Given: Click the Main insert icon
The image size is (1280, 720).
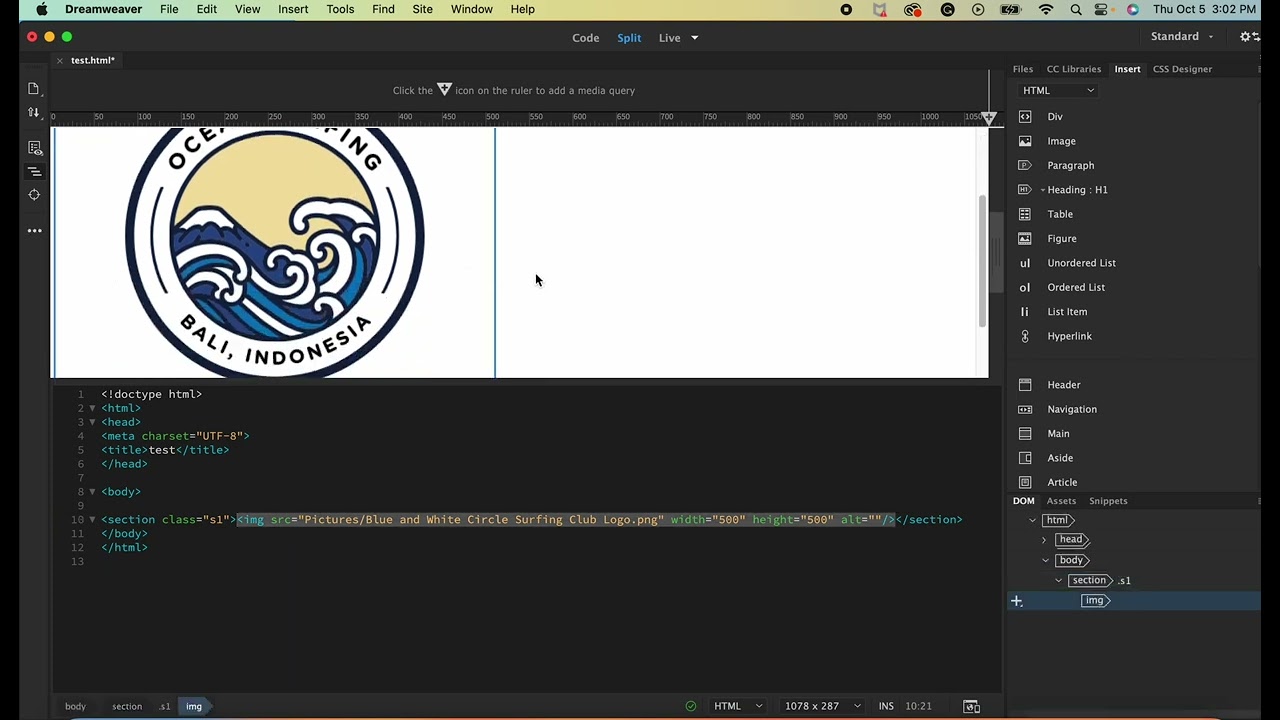Looking at the screenshot, I should 1025,434.
